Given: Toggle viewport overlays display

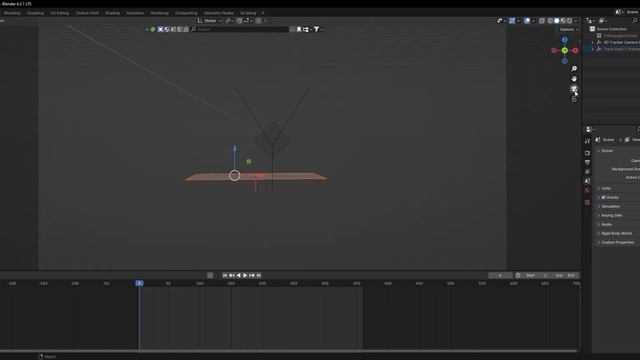Looking at the screenshot, I should (527, 21).
